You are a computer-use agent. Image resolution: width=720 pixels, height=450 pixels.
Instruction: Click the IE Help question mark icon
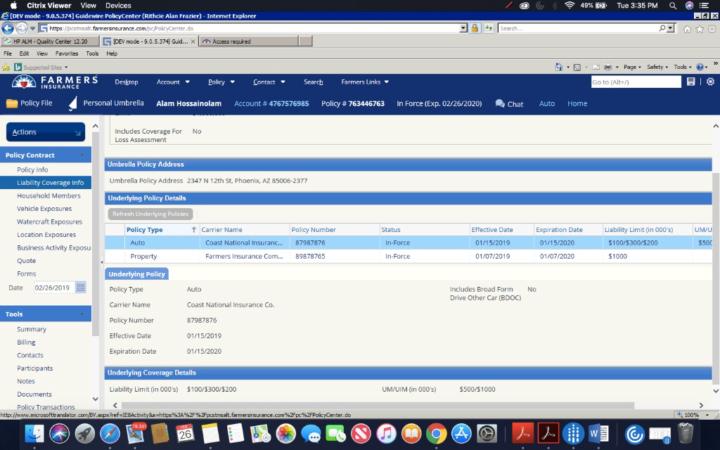(700, 67)
